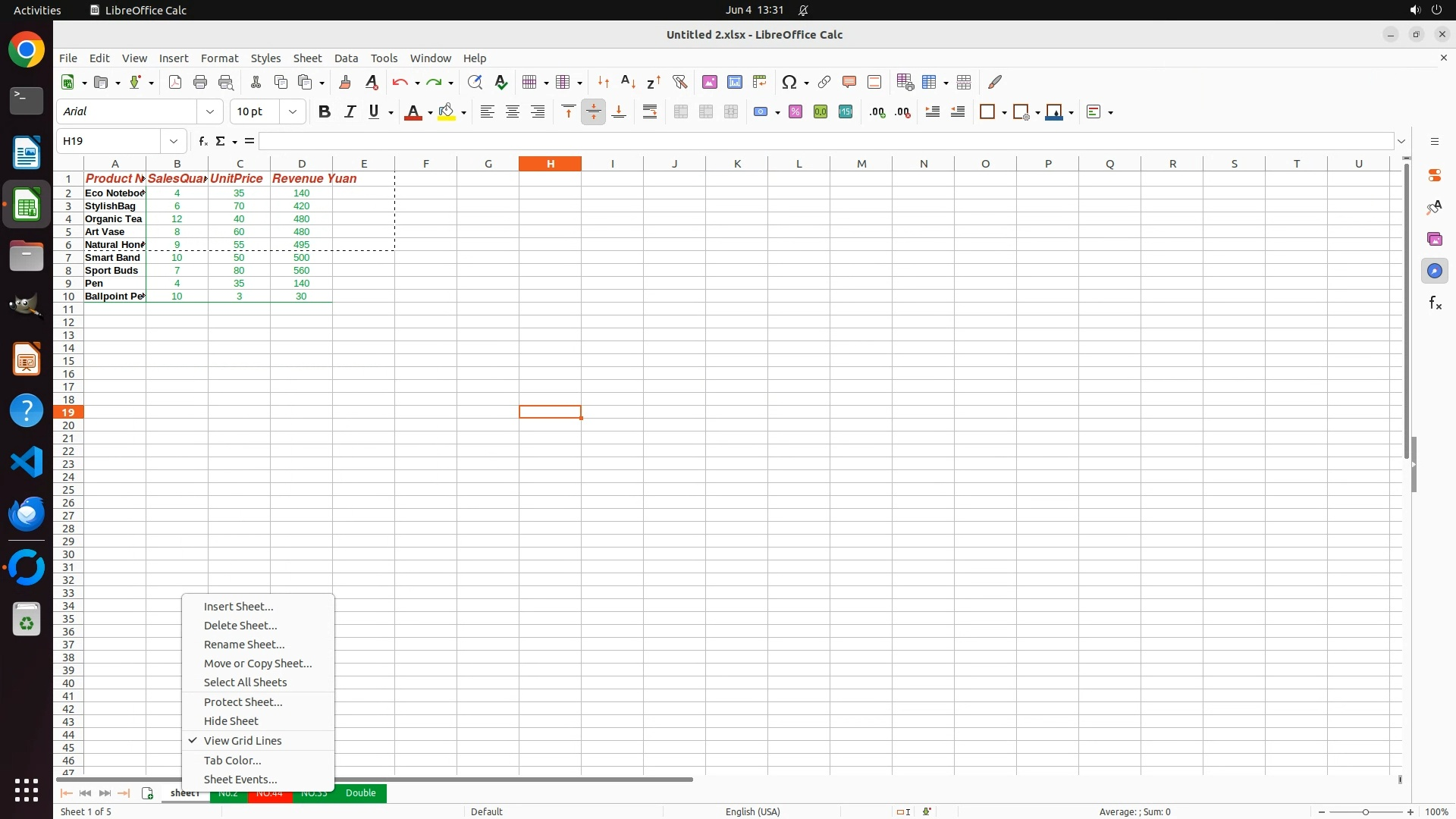Screen dimensions: 1456x819
Task: Click the Clone Formatting paintbrush icon
Action: (345, 82)
